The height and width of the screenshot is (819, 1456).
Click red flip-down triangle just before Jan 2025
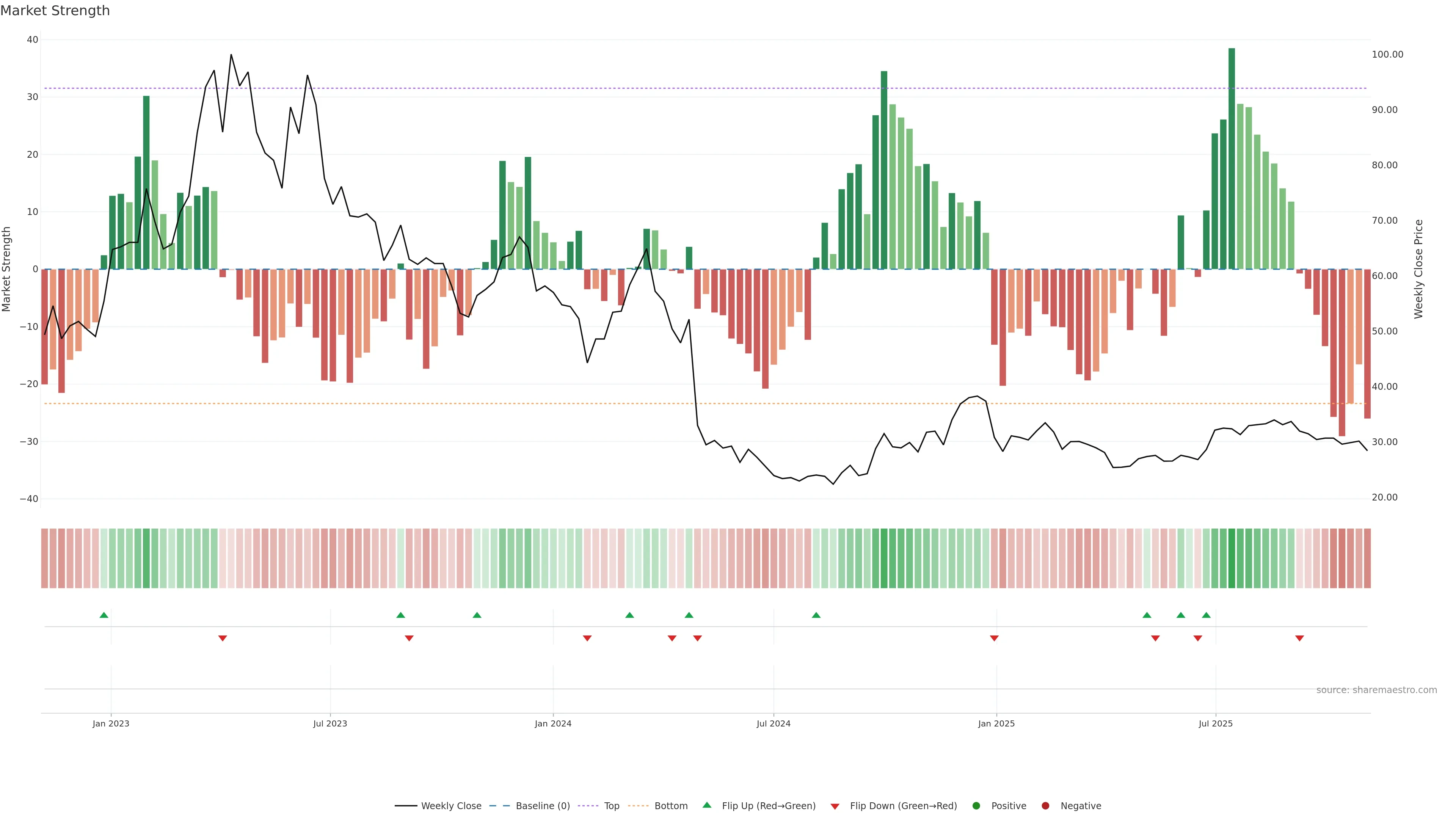(x=994, y=638)
